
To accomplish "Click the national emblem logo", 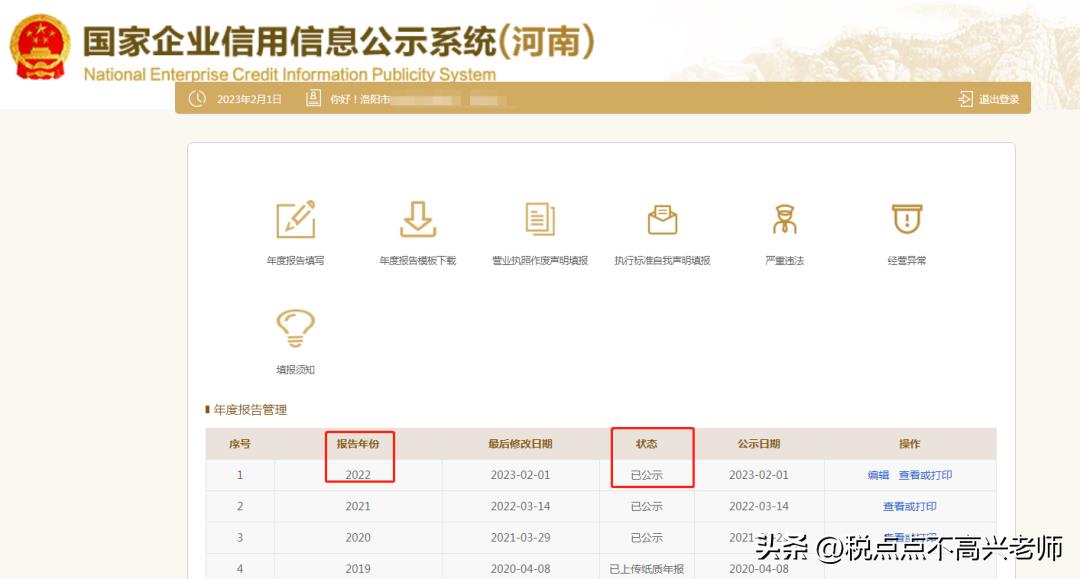I will pos(40,46).
